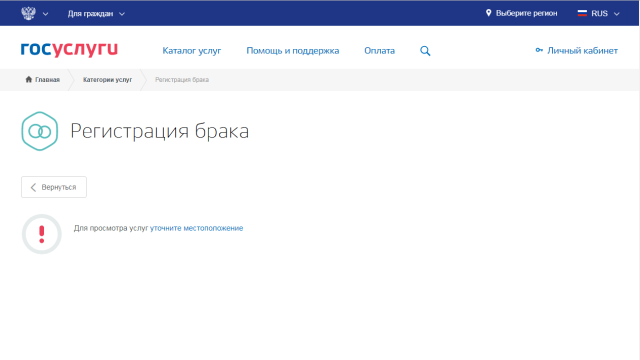Click the Russian flag icon
This screenshot has height=360, width=640.
pyautogui.click(x=582, y=13)
